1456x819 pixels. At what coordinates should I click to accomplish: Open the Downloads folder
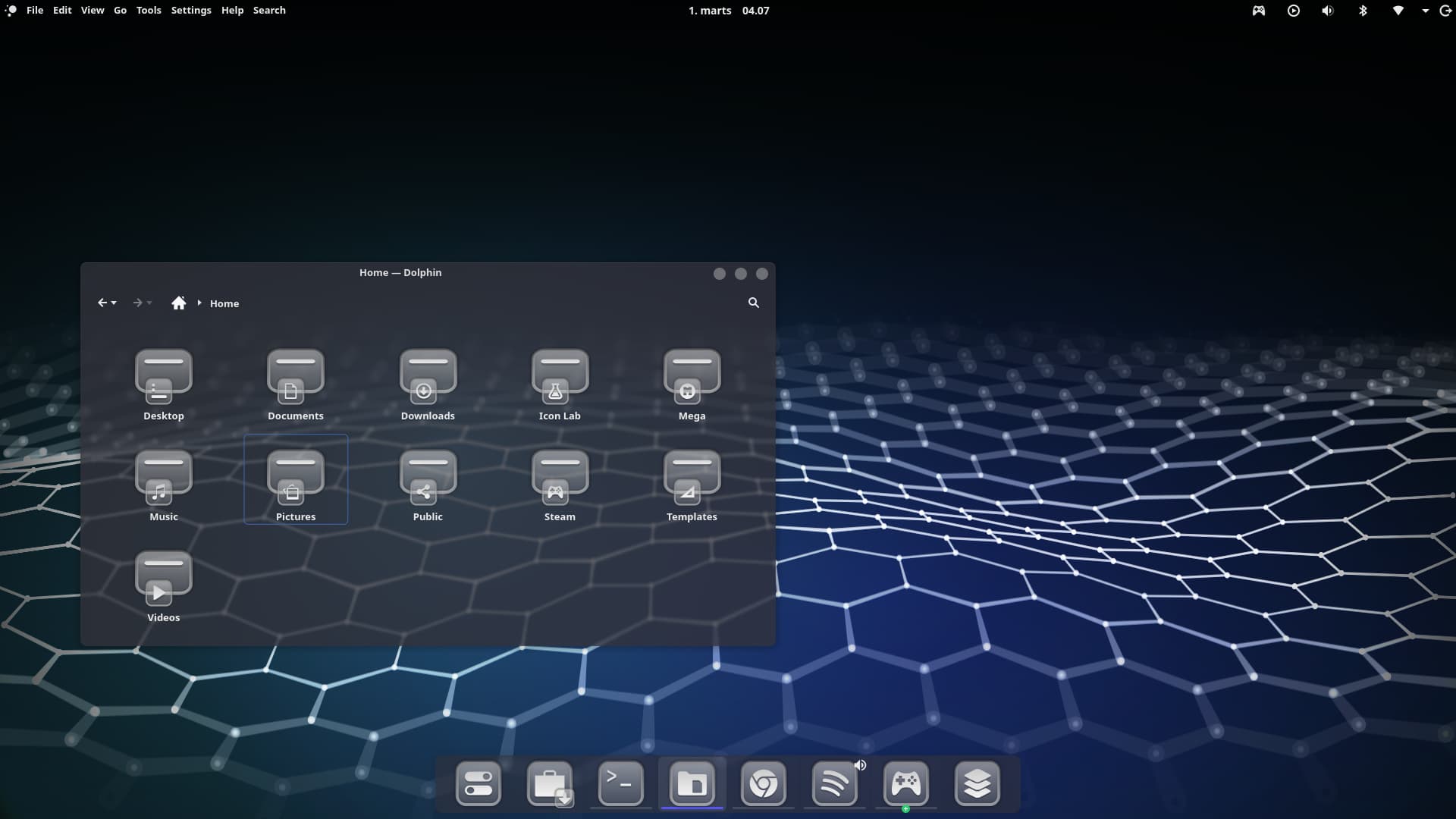click(428, 384)
